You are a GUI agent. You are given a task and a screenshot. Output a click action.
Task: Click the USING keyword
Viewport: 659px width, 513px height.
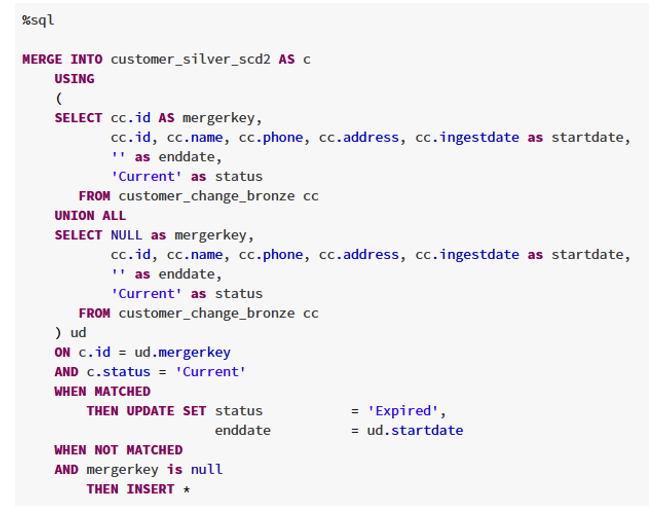[x=74, y=79]
